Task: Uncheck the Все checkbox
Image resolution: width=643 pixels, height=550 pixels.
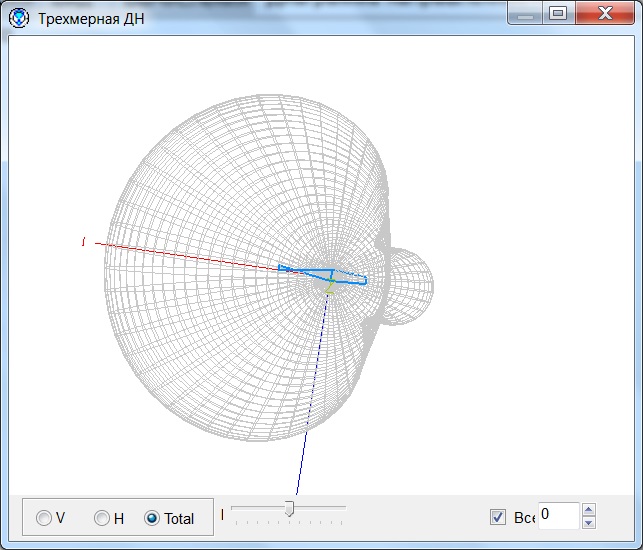Action: 498,517
